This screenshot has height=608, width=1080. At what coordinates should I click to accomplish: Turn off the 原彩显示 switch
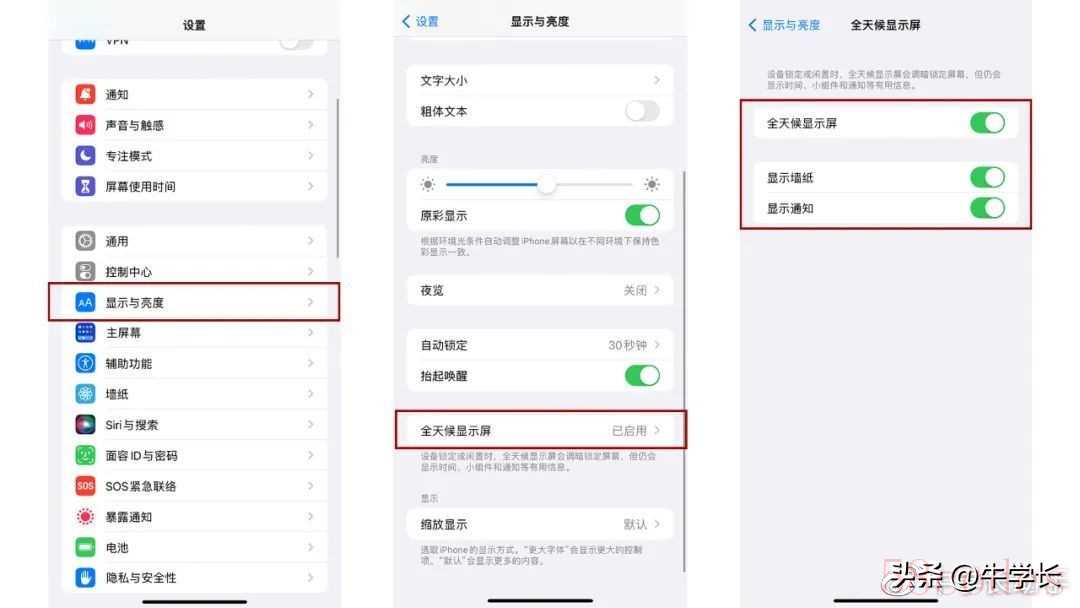pyautogui.click(x=642, y=216)
